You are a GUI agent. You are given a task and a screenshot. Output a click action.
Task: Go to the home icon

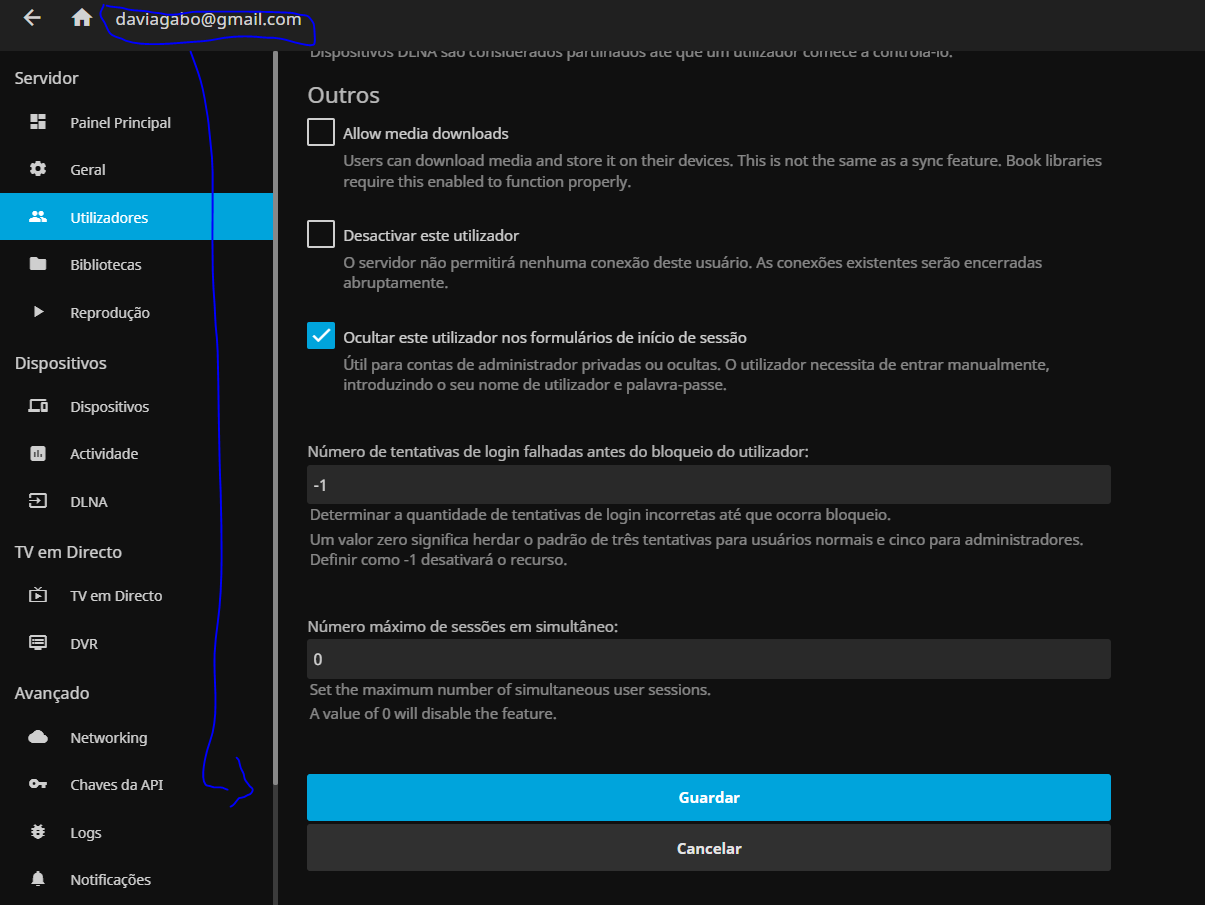pyautogui.click(x=82, y=18)
